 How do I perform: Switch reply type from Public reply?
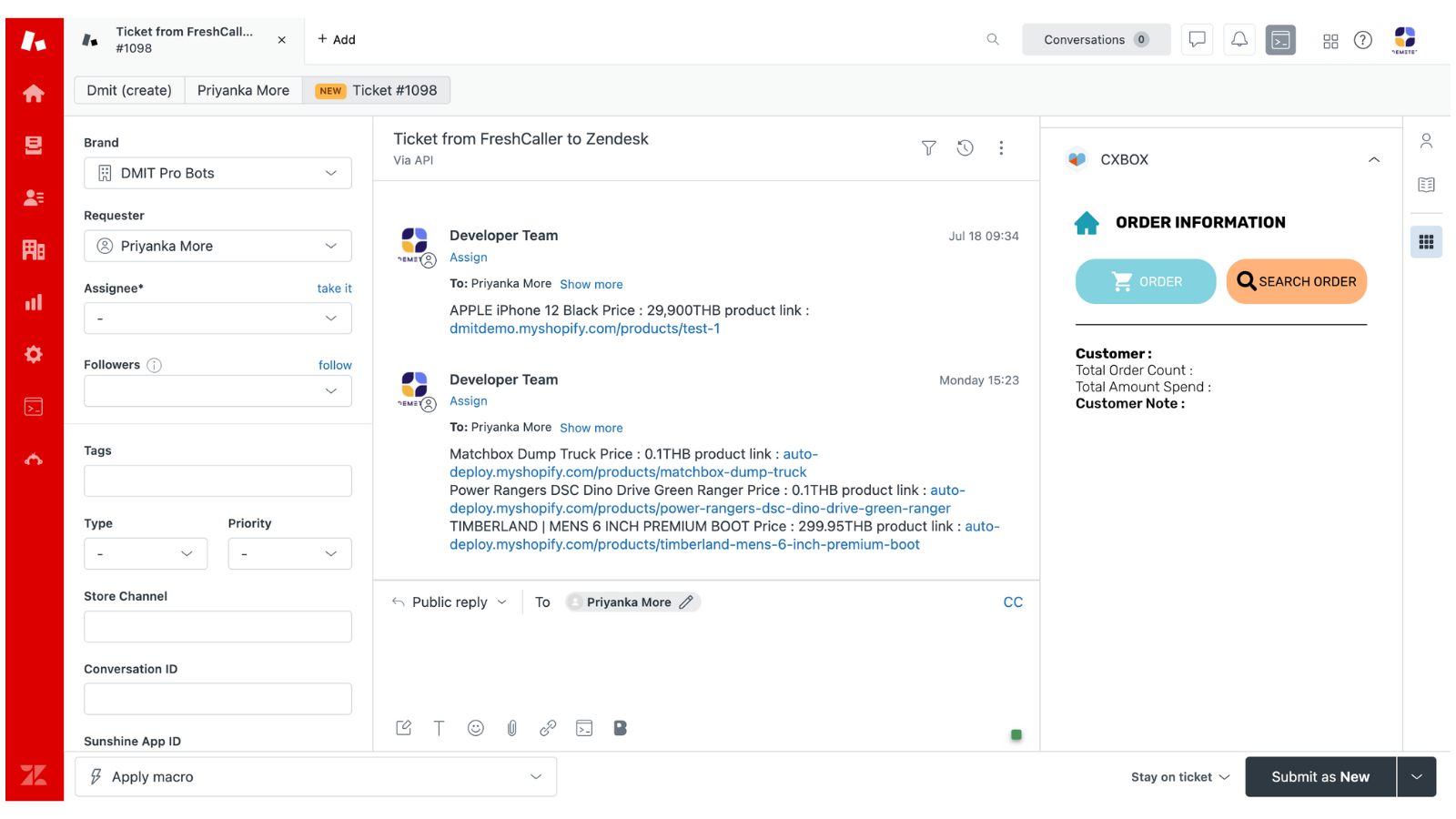point(450,602)
